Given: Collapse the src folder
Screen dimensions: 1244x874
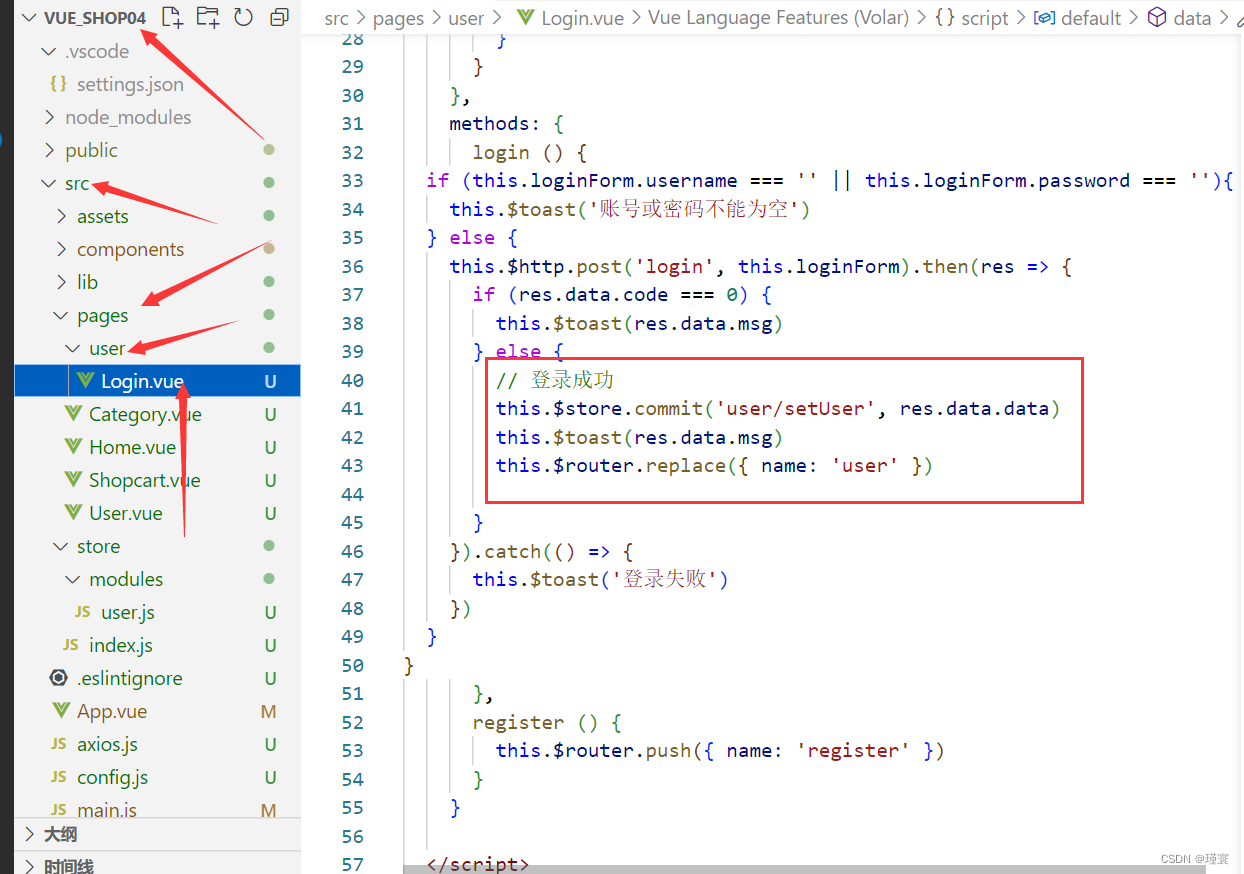Looking at the screenshot, I should click(49, 183).
